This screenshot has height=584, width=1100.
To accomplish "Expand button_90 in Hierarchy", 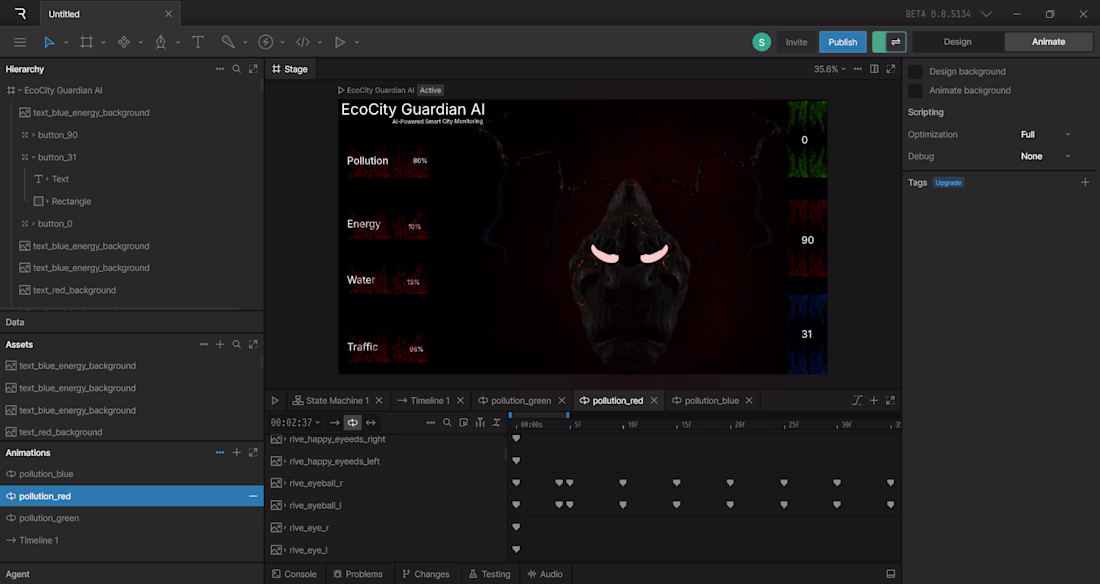I will [x=33, y=135].
